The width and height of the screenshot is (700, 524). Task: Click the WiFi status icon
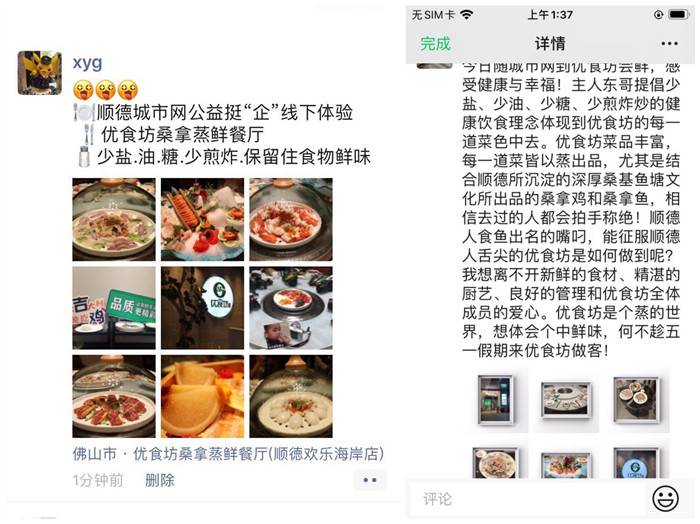coord(466,15)
